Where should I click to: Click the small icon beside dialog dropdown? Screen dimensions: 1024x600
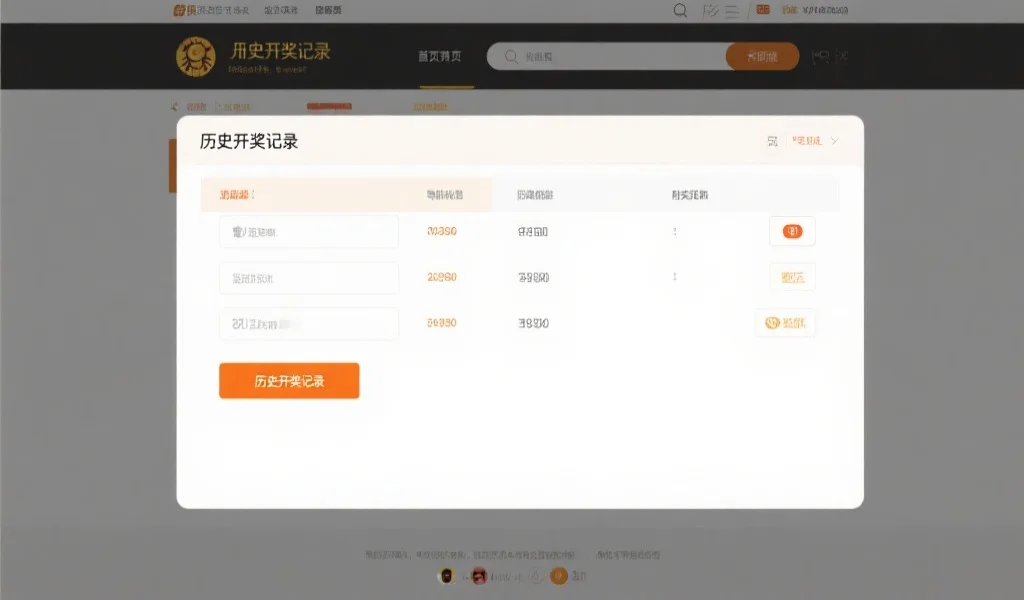point(772,142)
